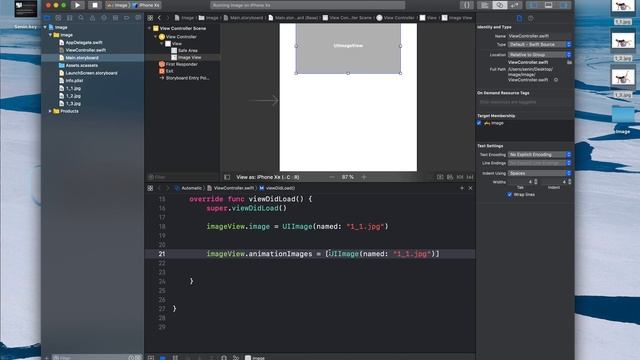The height and width of the screenshot is (360, 640).
Task: Toggle Image target membership checkbox
Action: pyautogui.click(x=479, y=123)
